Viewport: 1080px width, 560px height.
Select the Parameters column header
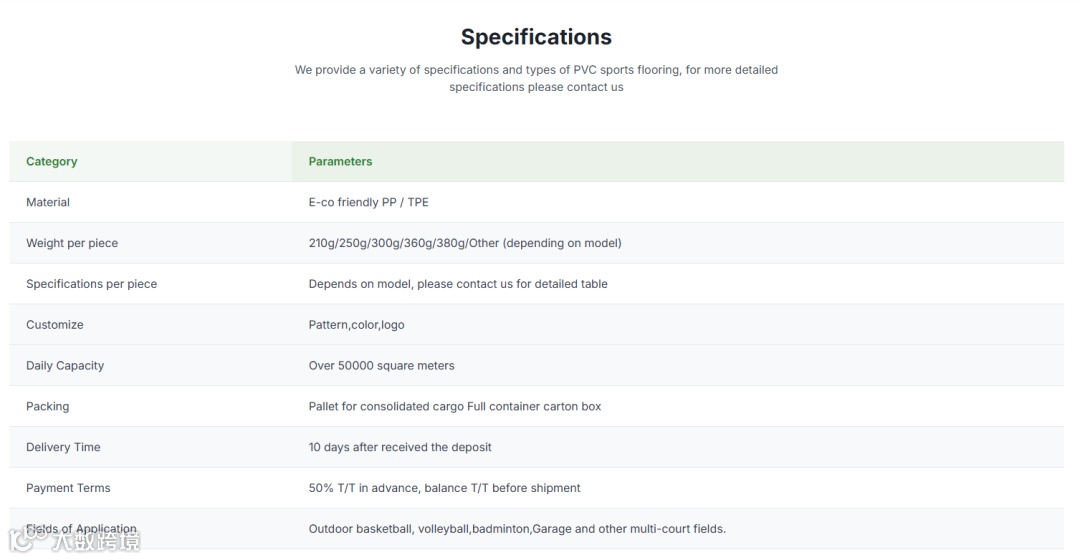pyautogui.click(x=340, y=161)
